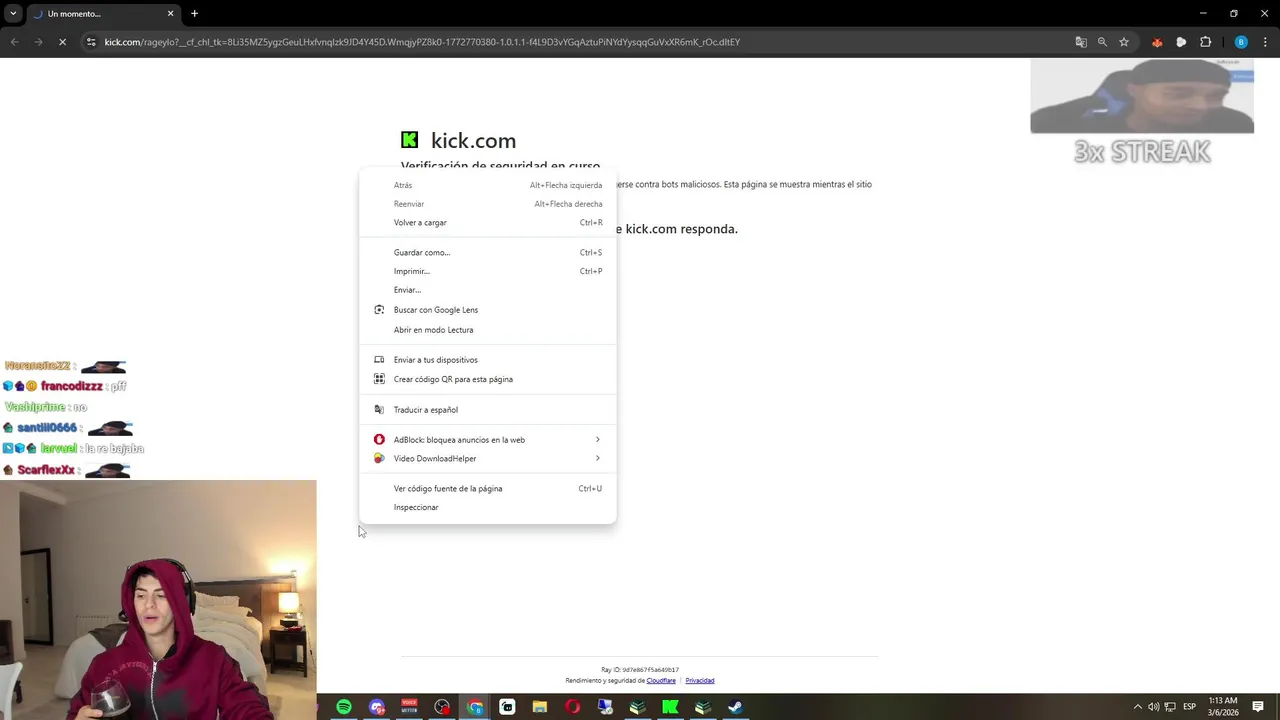Click the QR code icon in context menu
The height and width of the screenshot is (720, 1280).
pyautogui.click(x=379, y=379)
